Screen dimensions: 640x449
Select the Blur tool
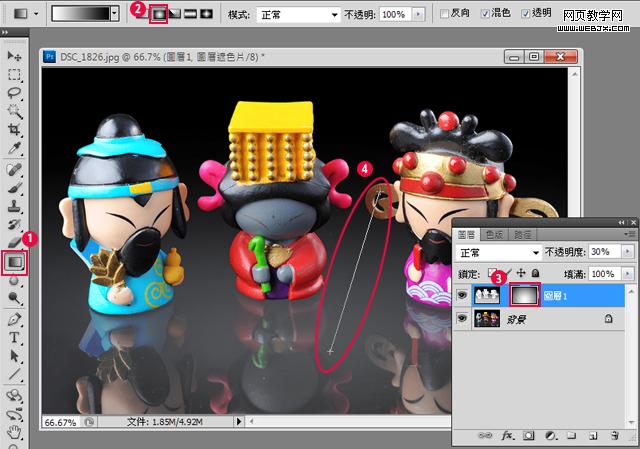tap(14, 281)
